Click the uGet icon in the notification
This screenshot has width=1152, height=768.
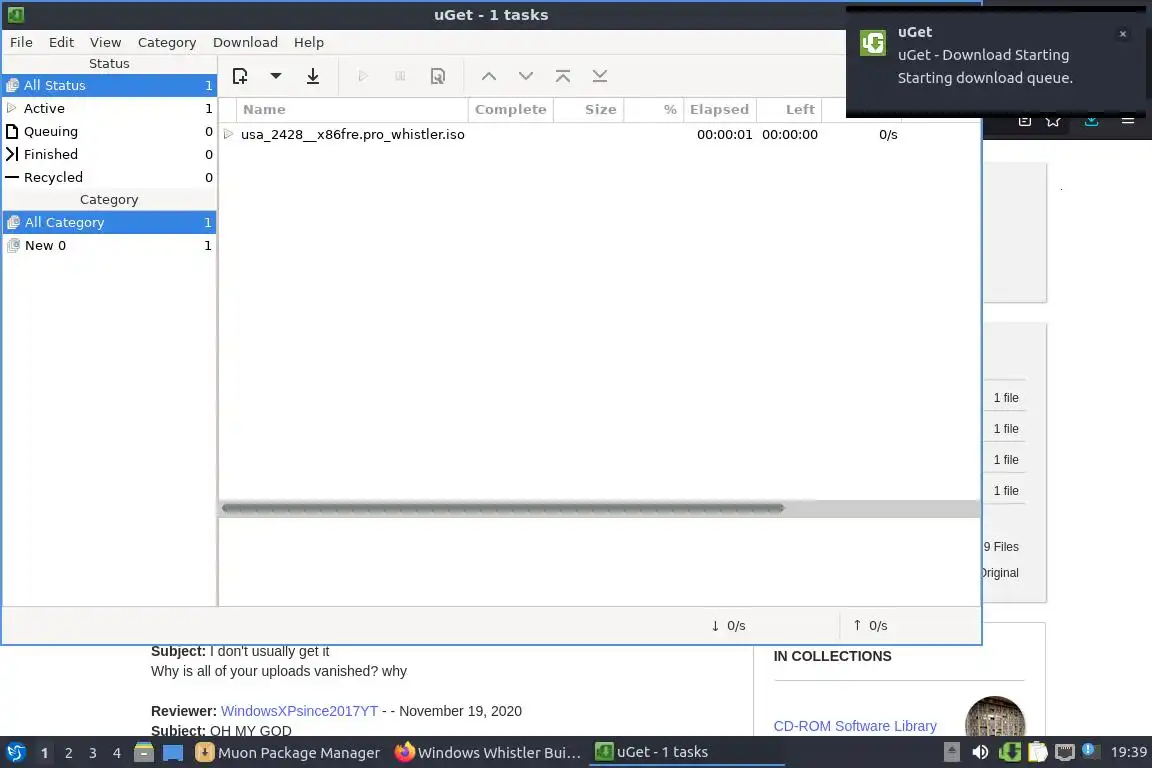873,43
